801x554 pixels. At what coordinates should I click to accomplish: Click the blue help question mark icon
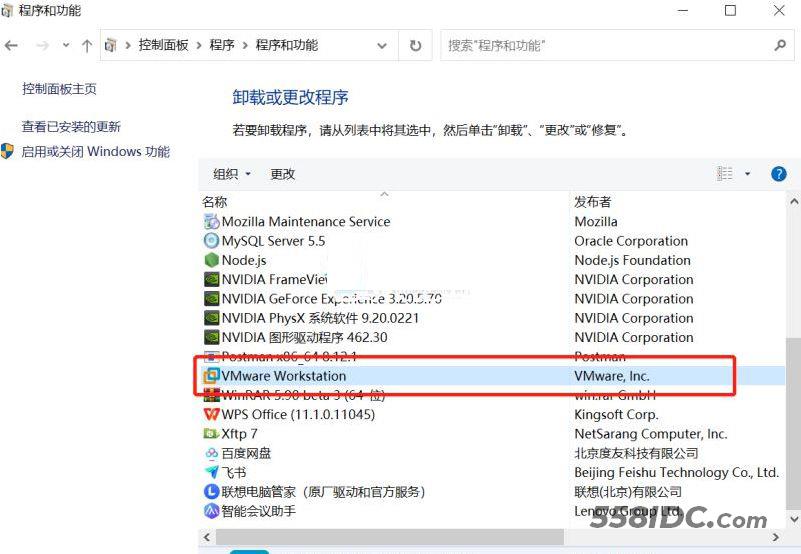pos(779,174)
